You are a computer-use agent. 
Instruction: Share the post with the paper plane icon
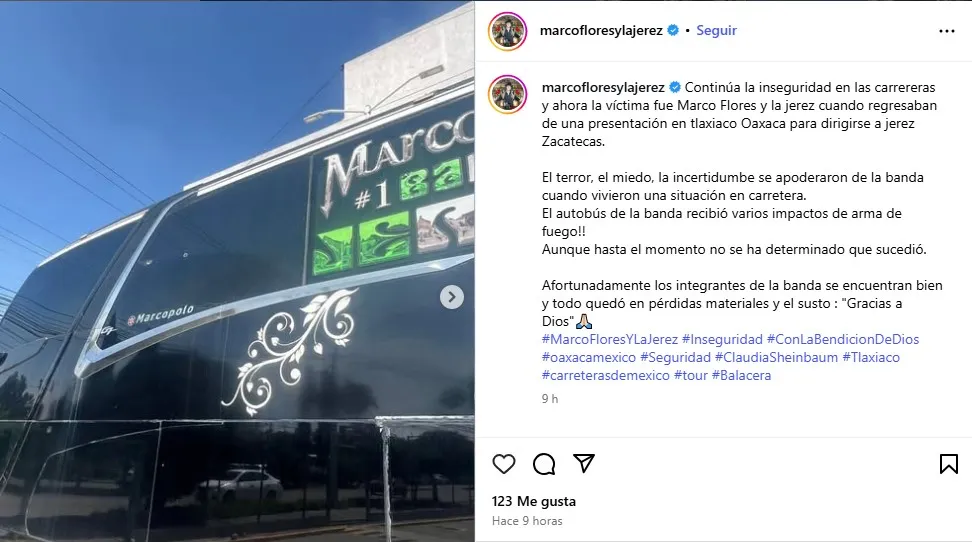click(584, 463)
